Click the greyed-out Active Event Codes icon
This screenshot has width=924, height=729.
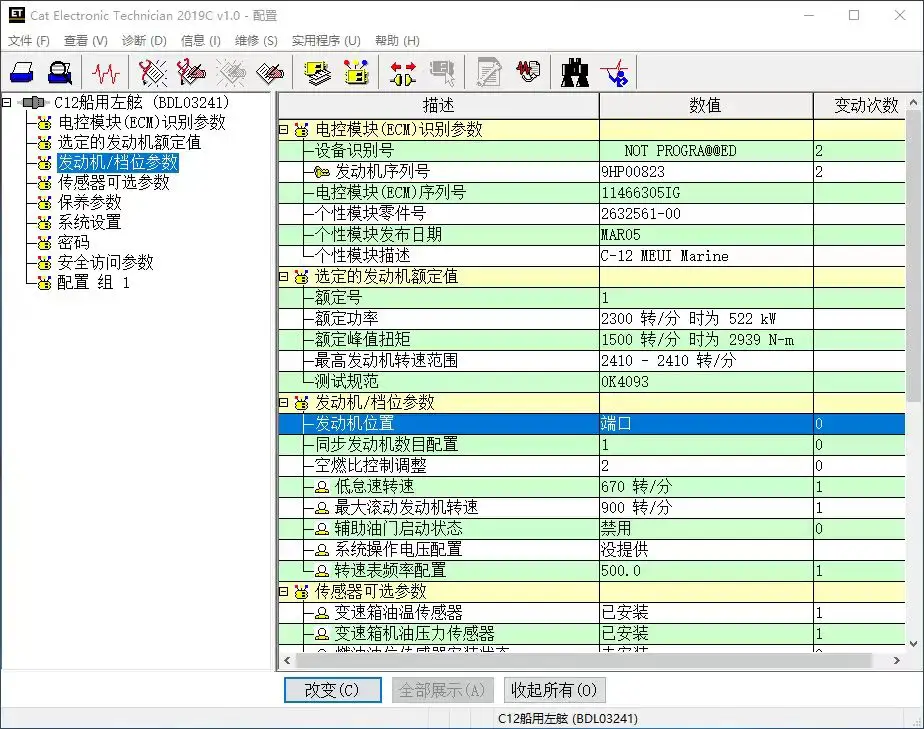(x=231, y=72)
